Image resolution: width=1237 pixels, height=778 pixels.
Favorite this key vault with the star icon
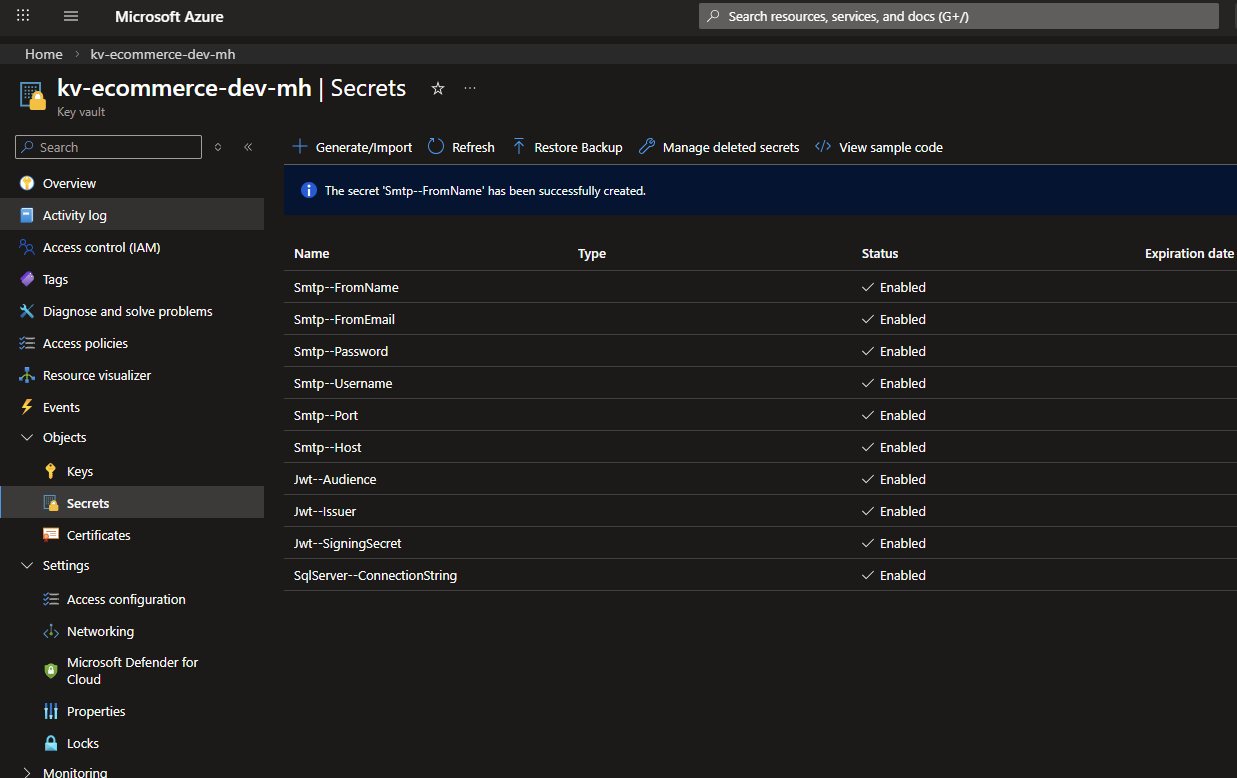[x=437, y=88]
